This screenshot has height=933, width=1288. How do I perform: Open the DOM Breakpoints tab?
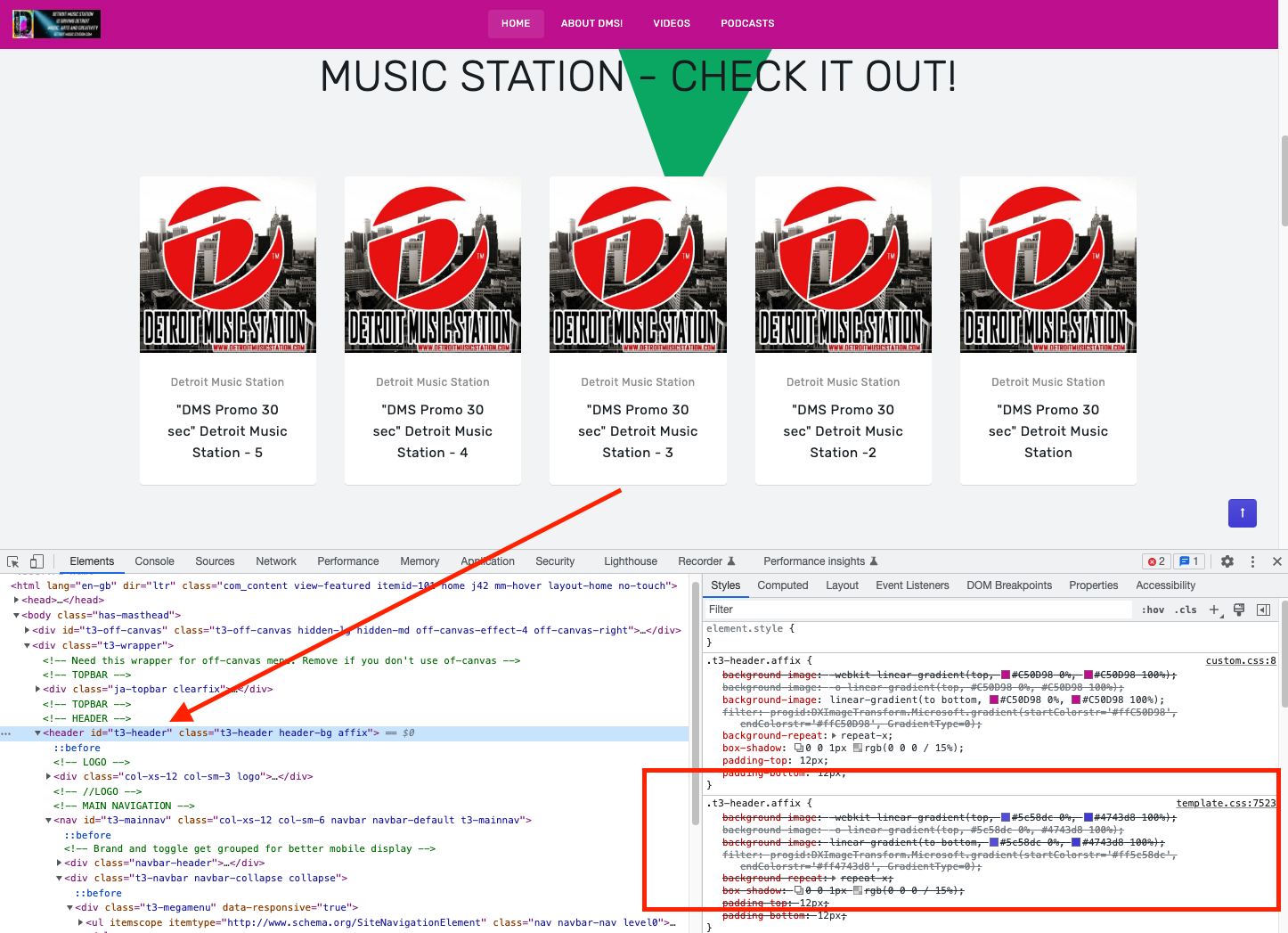coord(1009,585)
